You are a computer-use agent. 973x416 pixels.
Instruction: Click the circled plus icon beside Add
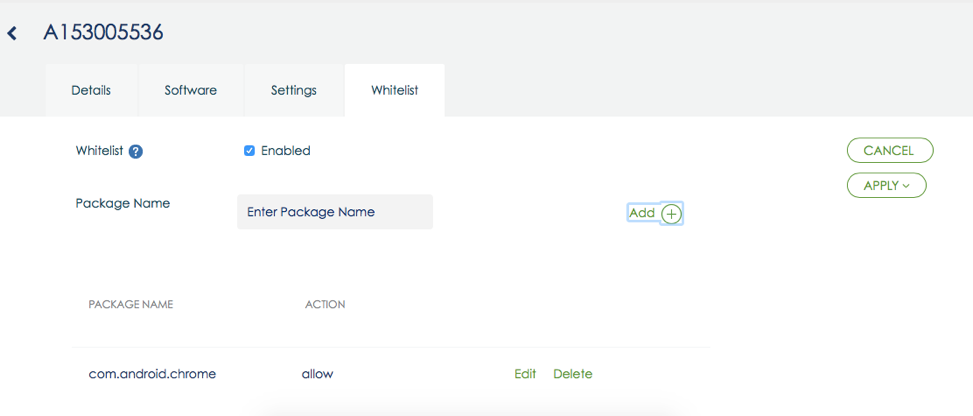(671, 214)
